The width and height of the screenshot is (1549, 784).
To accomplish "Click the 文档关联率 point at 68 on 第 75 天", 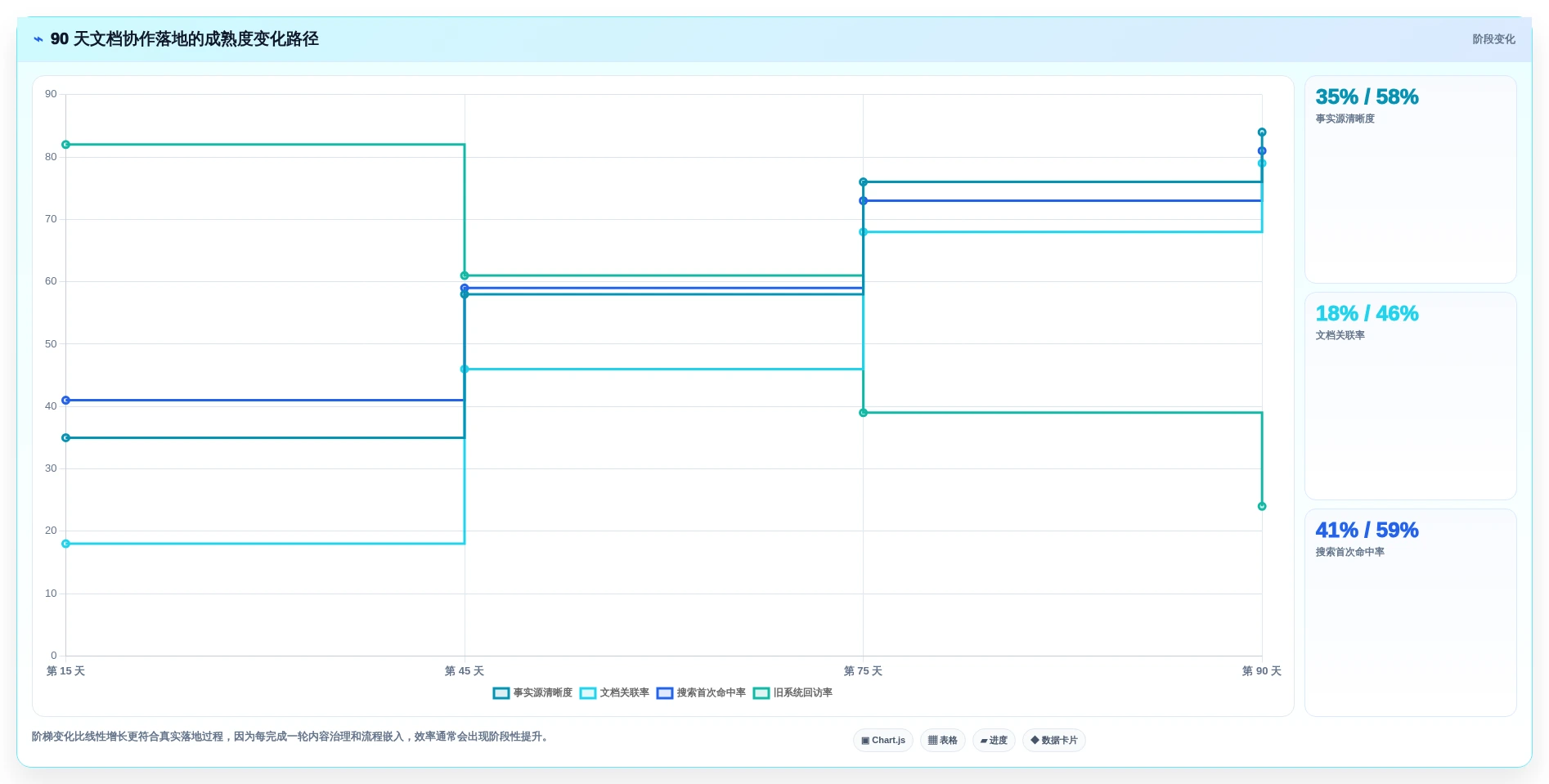I will (863, 232).
